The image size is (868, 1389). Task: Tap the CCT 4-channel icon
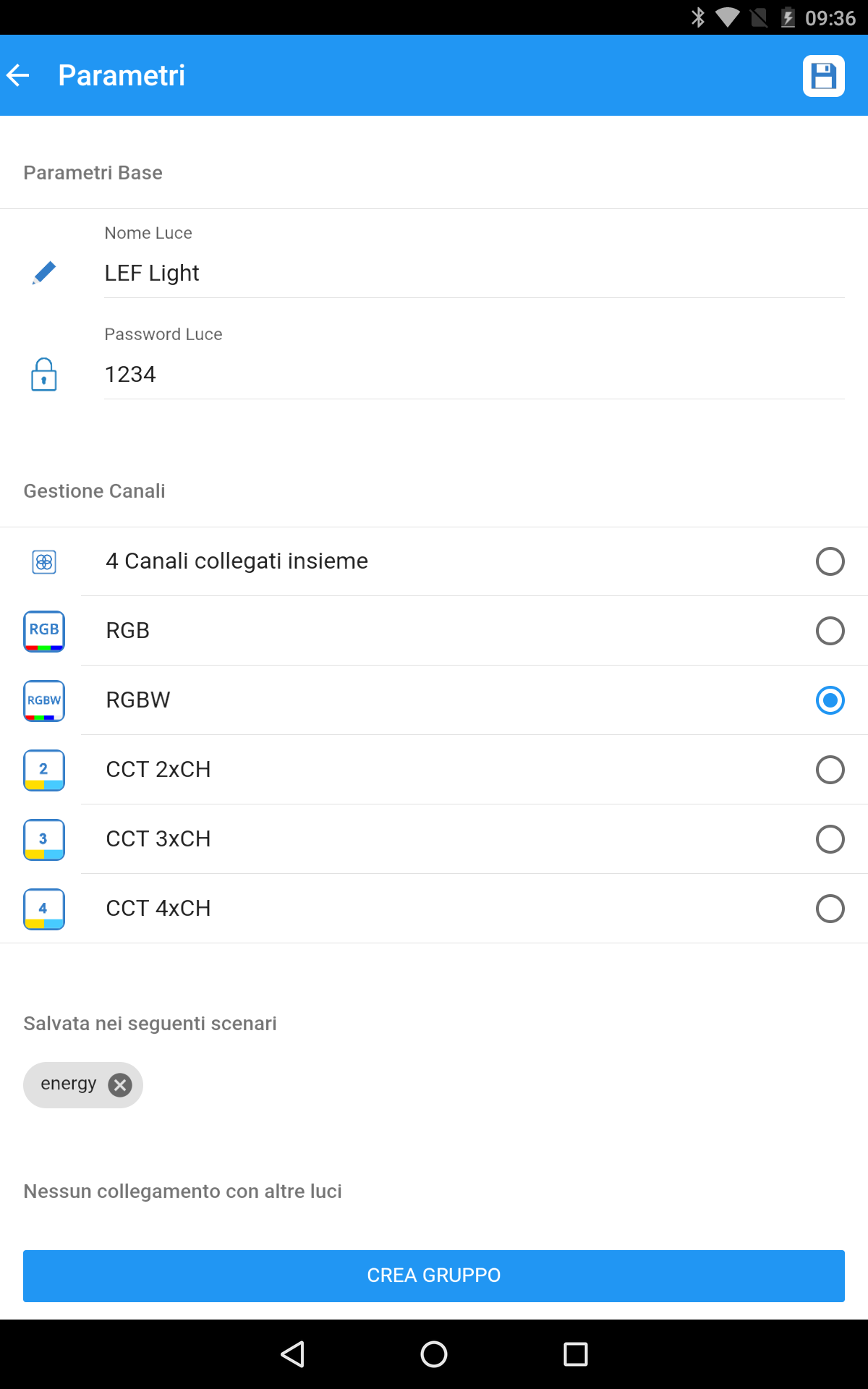[x=44, y=909]
